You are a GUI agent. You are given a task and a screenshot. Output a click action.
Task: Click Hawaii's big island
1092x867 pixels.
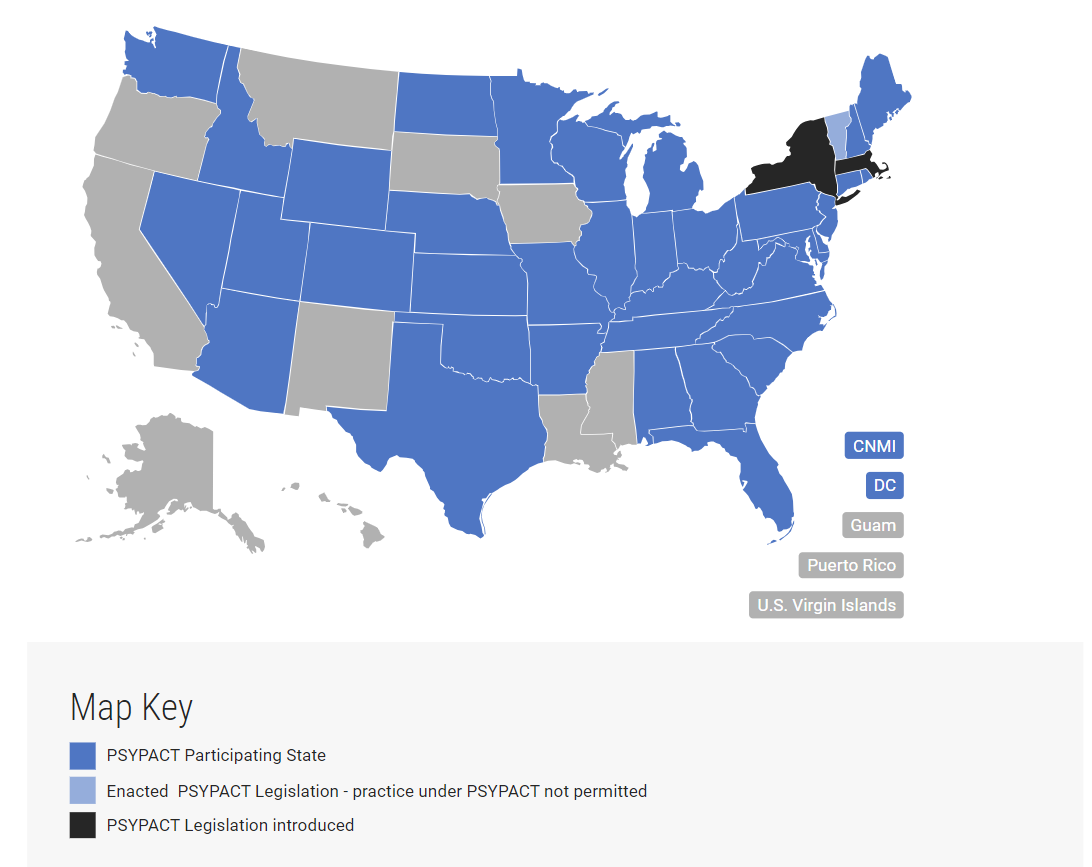371,534
